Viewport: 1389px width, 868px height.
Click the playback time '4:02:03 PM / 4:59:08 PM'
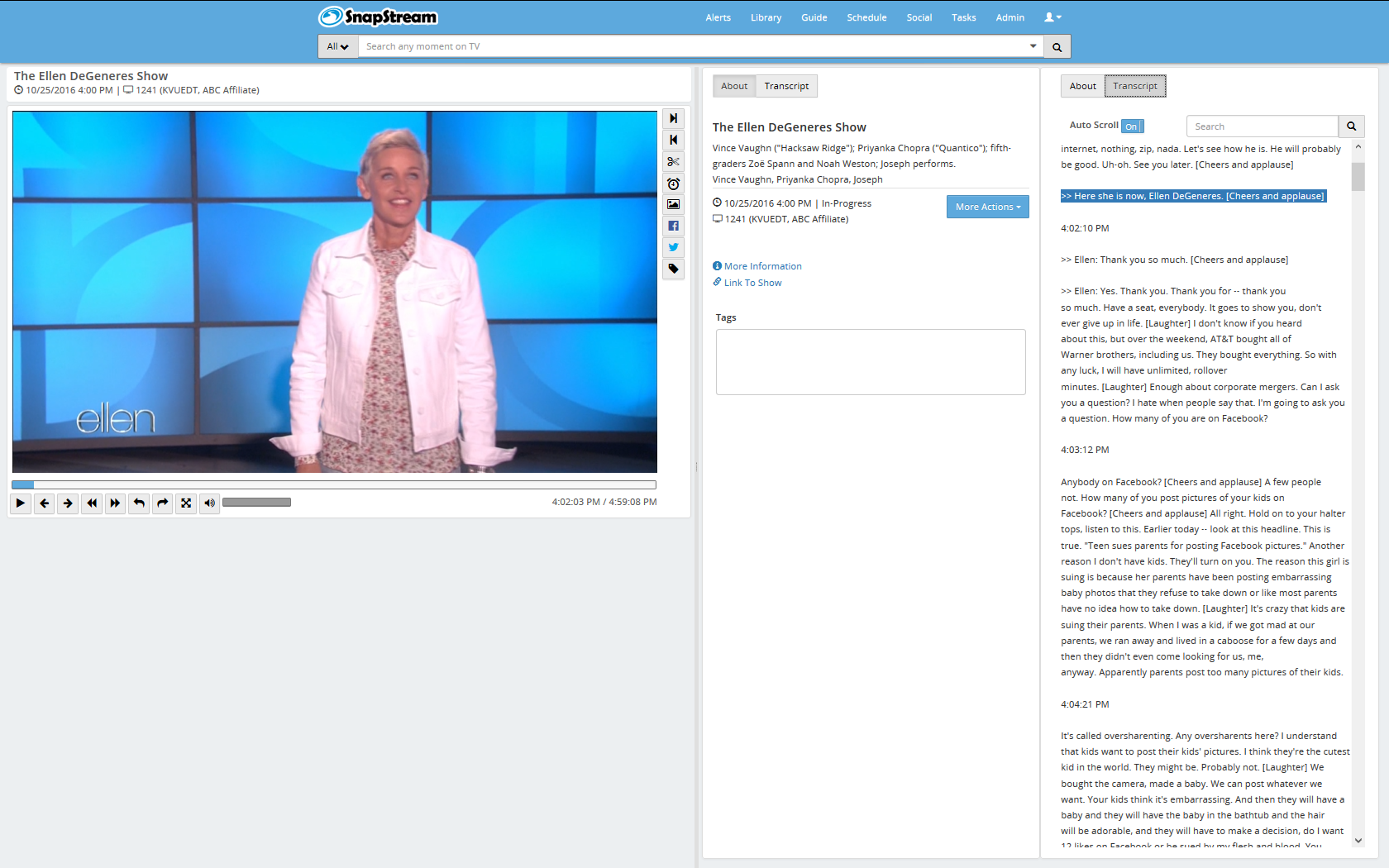tap(604, 502)
